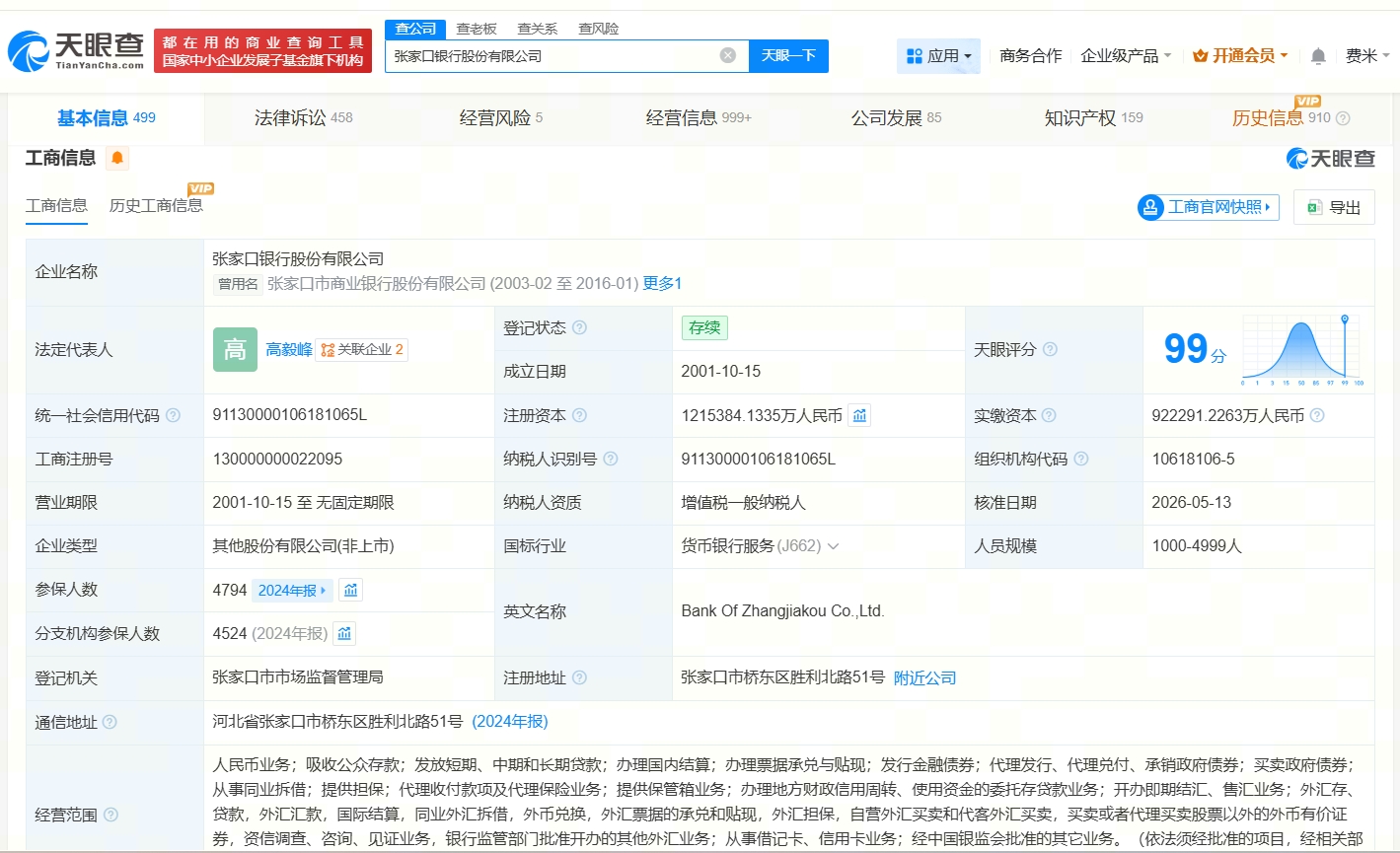Select the 历史工商信息 sub-tab
The width and height of the screenshot is (1400, 853).
156,206
